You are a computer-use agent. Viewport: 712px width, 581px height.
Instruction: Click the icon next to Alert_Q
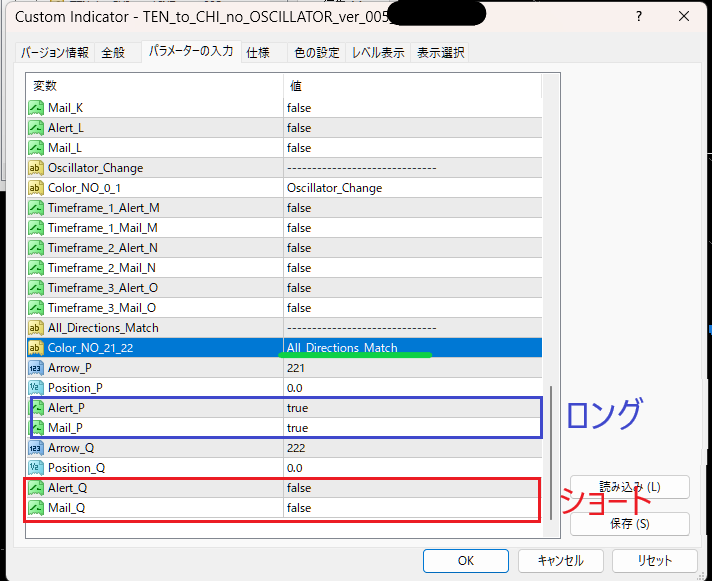pos(36,488)
